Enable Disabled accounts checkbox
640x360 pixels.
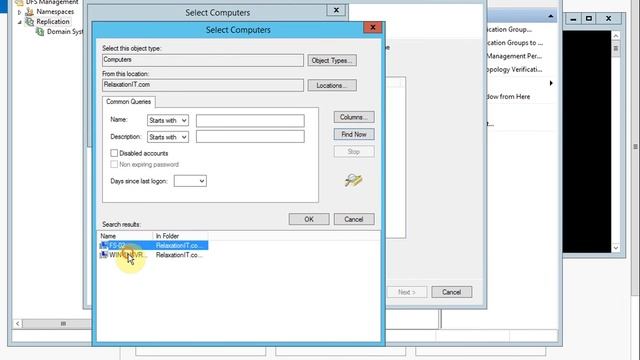pos(114,153)
